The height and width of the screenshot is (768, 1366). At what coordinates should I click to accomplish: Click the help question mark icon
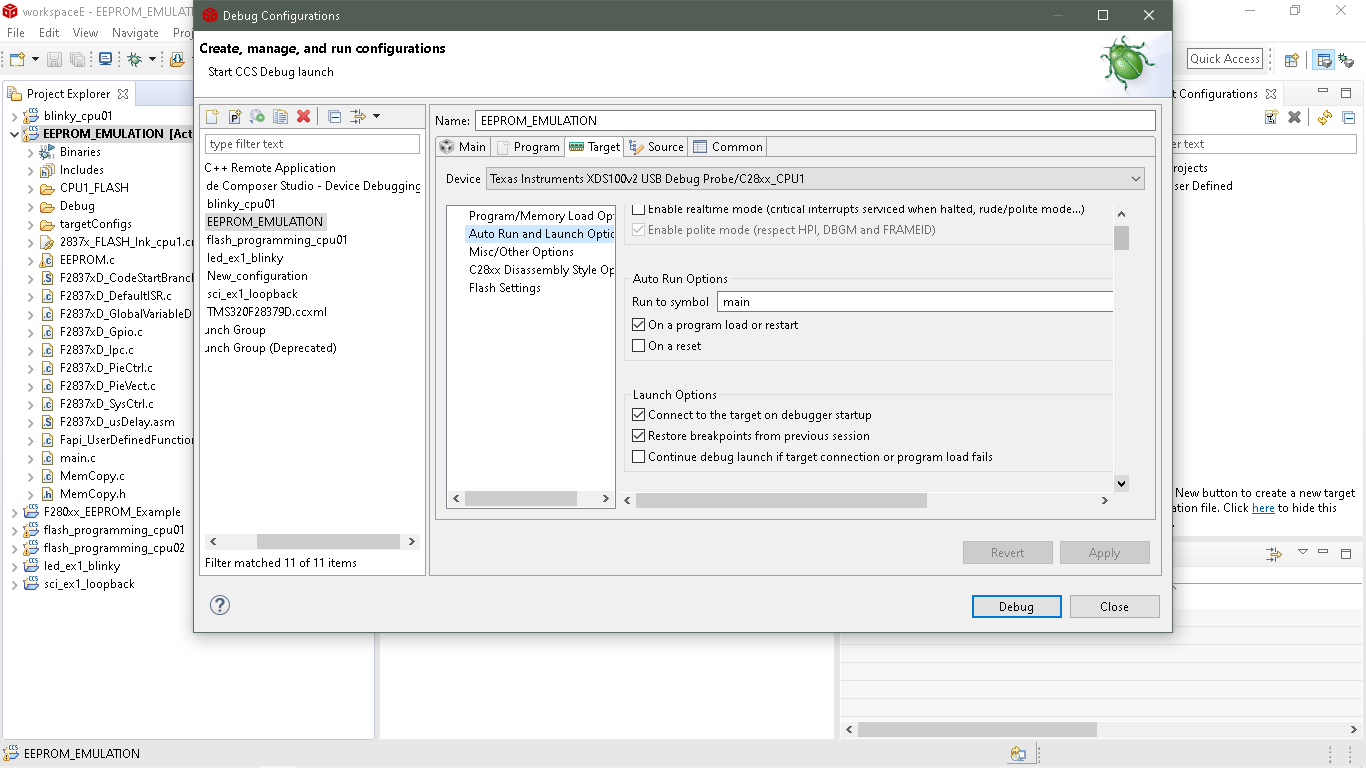pyautogui.click(x=219, y=605)
